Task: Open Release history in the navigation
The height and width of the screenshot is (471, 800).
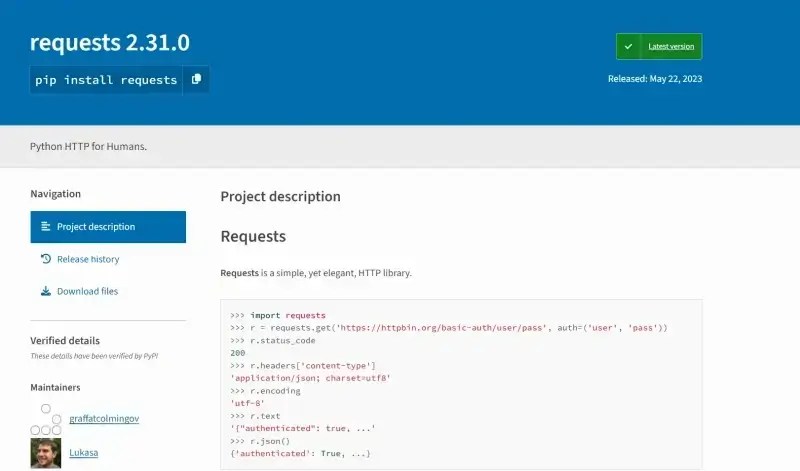Action: [88, 259]
